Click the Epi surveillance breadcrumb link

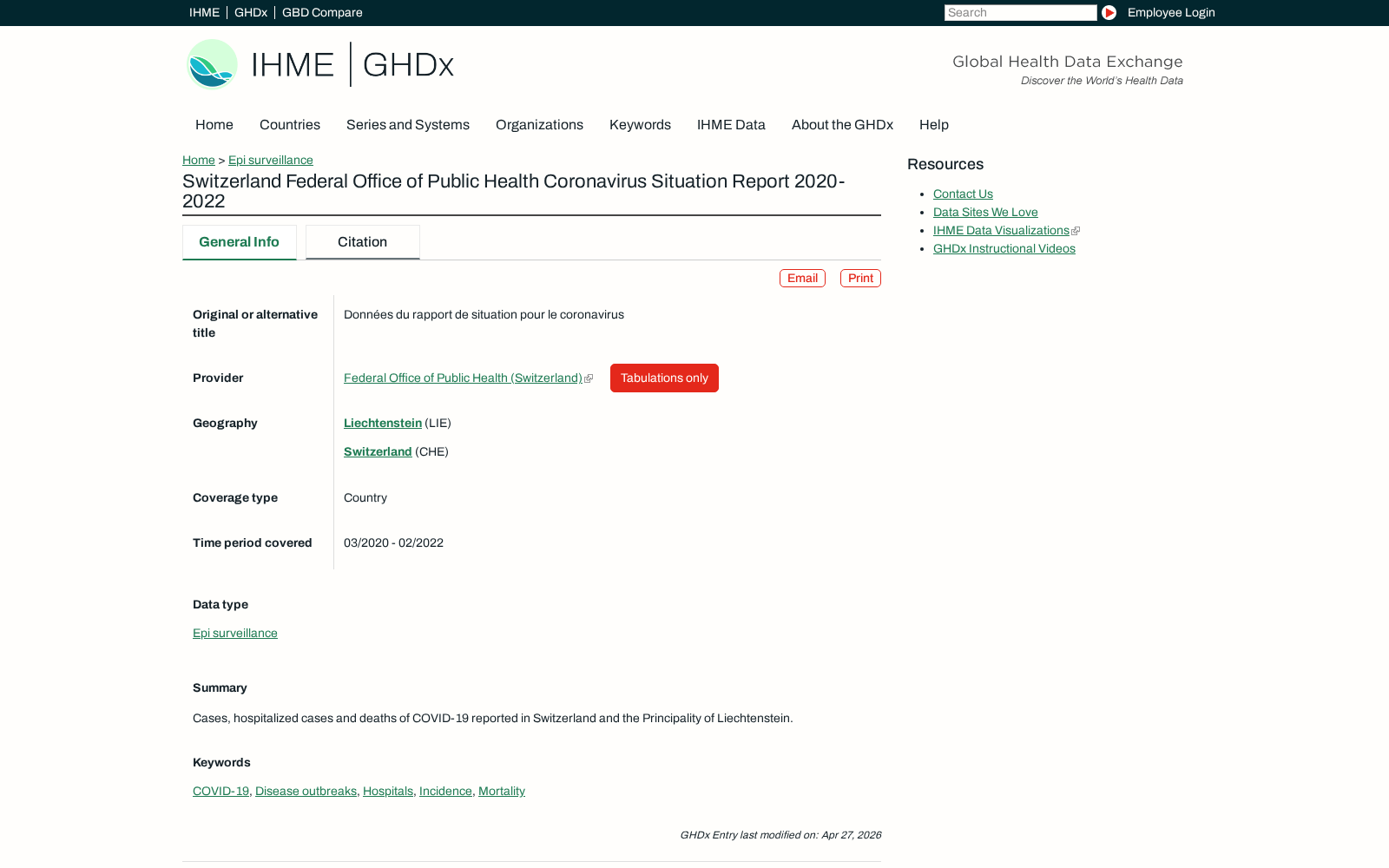click(271, 160)
